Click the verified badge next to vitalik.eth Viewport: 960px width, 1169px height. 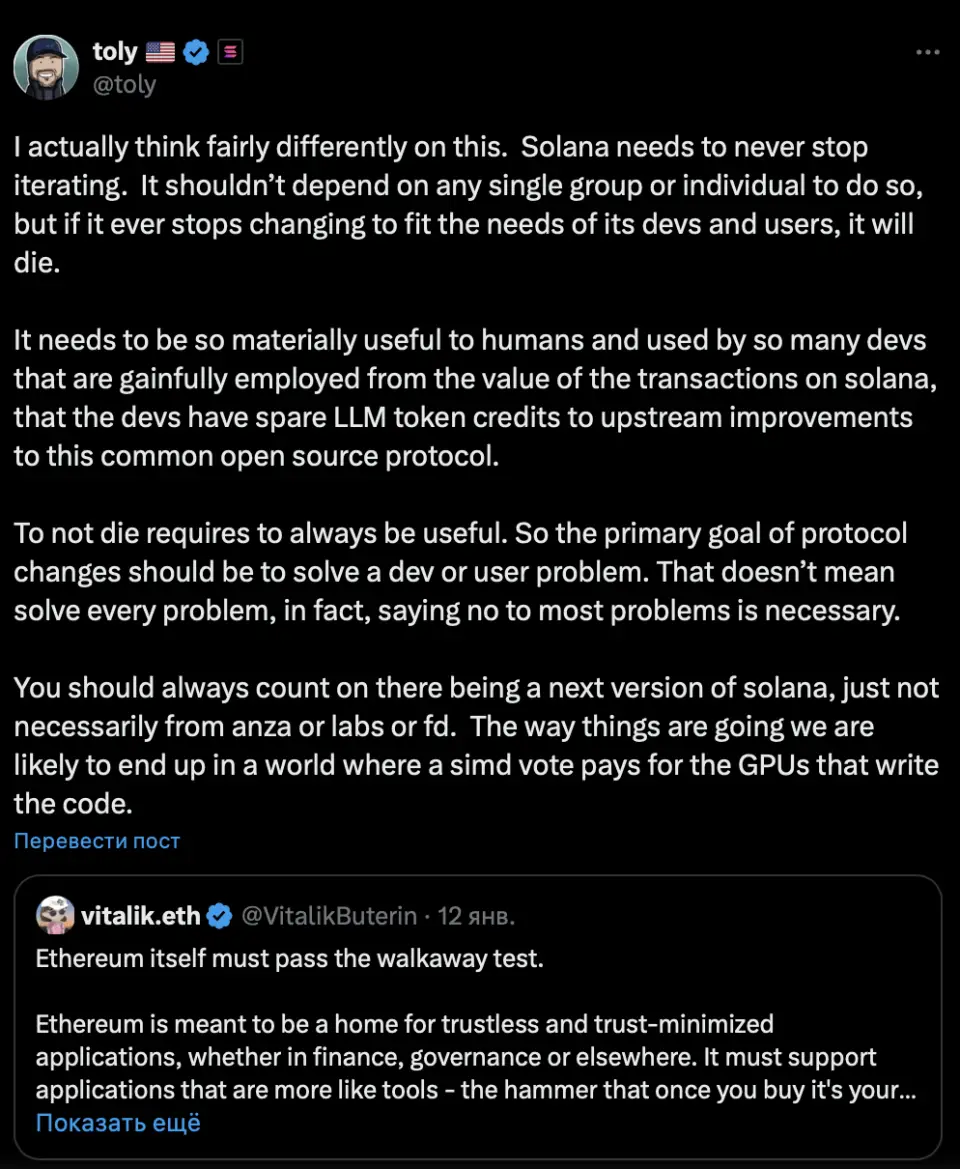[219, 915]
